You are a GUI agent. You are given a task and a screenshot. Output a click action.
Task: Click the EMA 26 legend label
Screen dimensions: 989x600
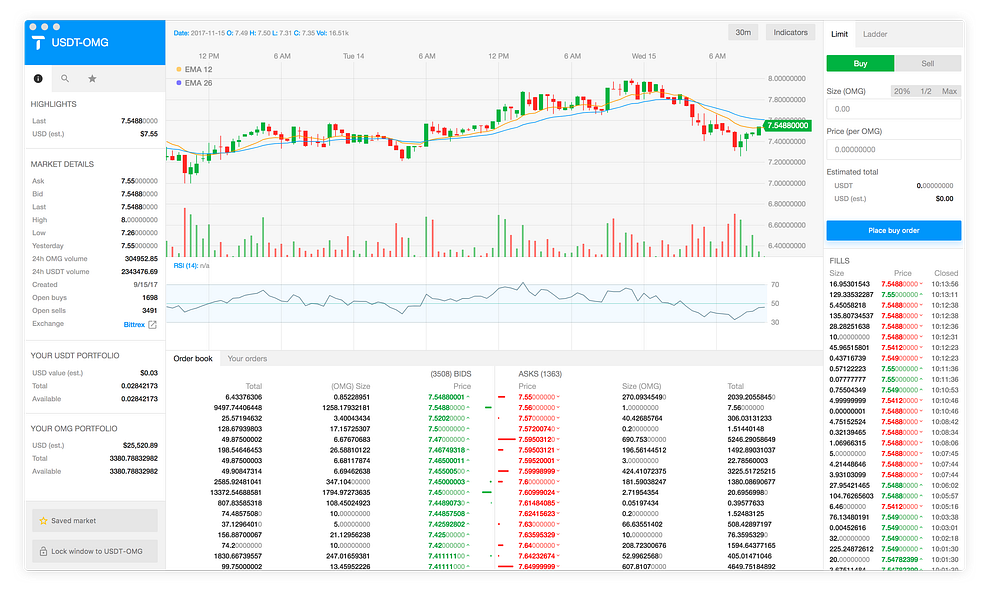(198, 83)
